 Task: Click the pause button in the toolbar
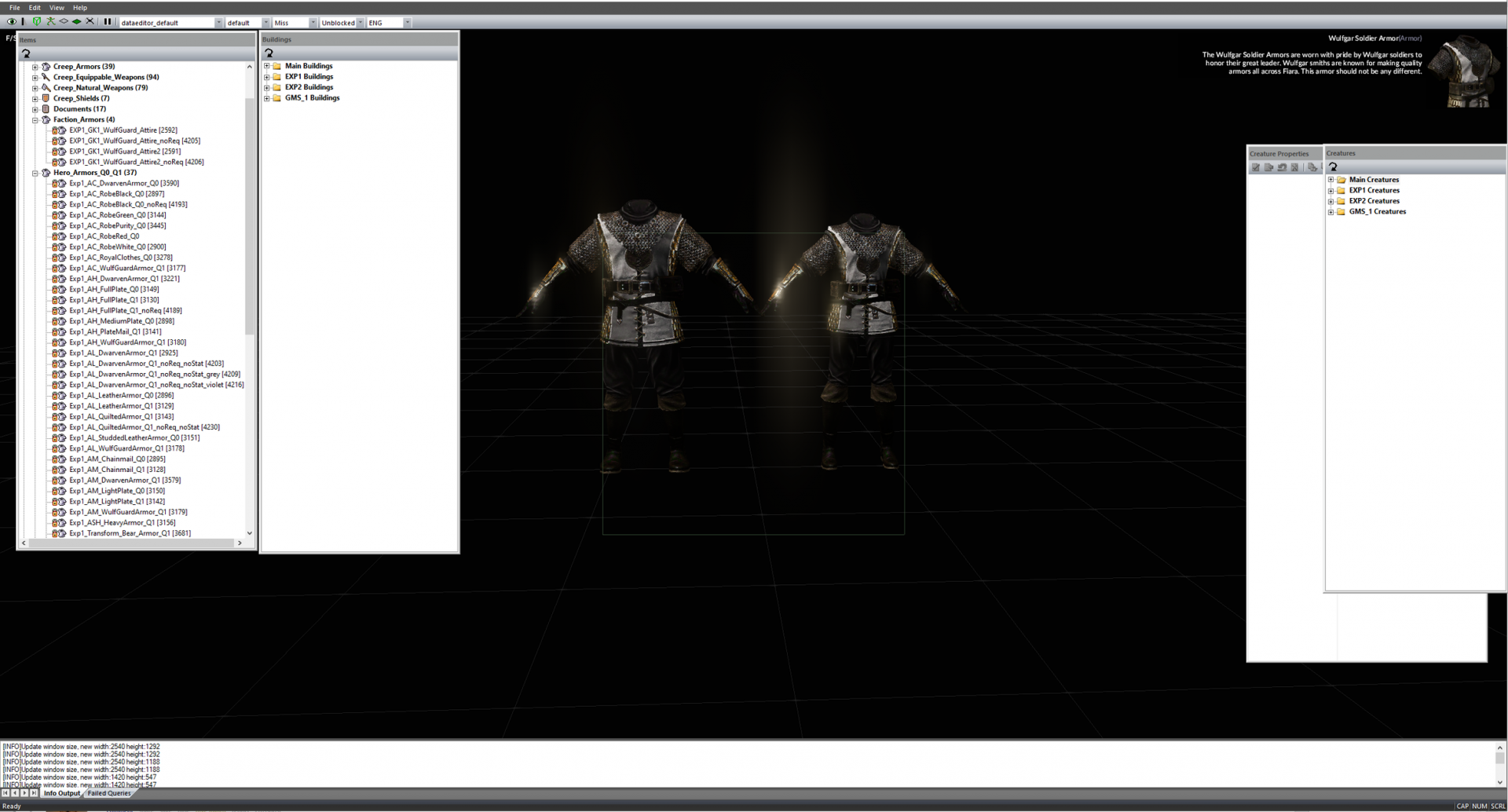[107, 22]
